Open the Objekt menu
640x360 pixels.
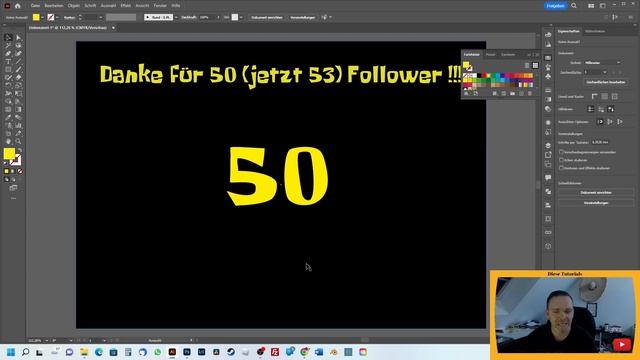pos(73,6)
